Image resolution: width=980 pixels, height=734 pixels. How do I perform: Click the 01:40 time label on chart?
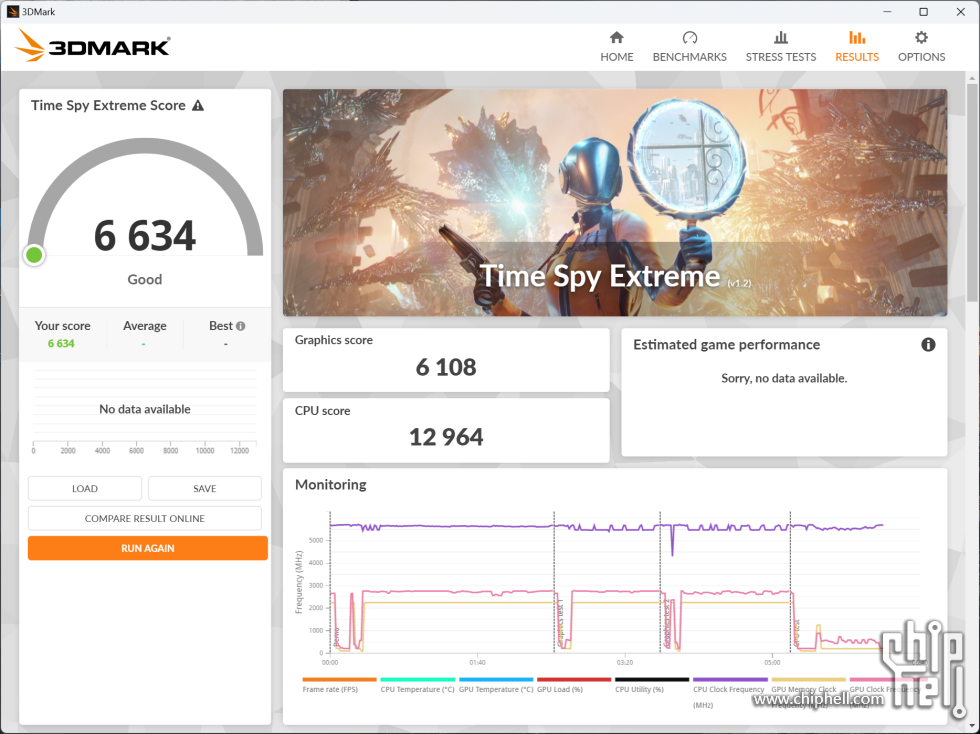[477, 663]
